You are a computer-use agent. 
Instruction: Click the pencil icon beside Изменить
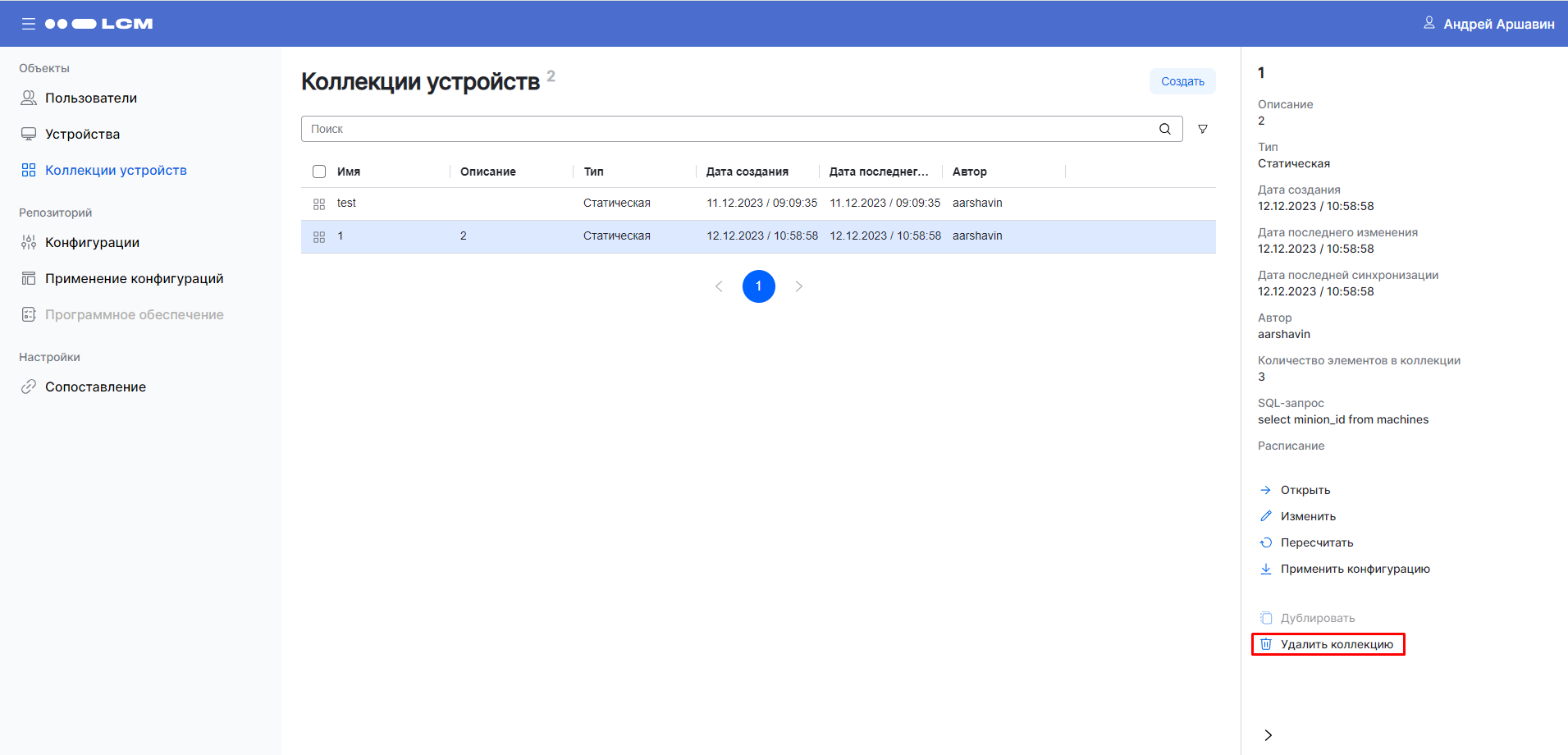point(1266,516)
